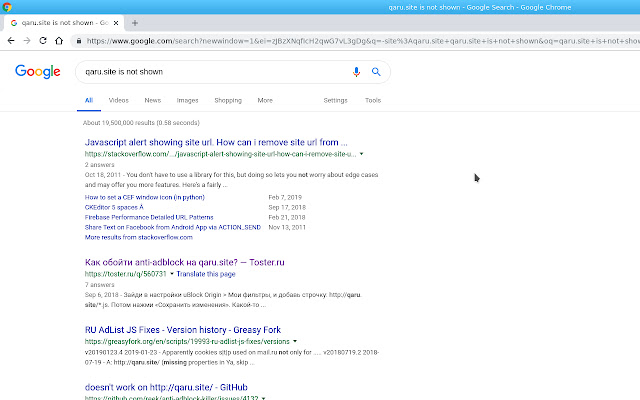The width and height of the screenshot is (640, 400).
Task: Click the Google logo
Action: tap(38, 72)
